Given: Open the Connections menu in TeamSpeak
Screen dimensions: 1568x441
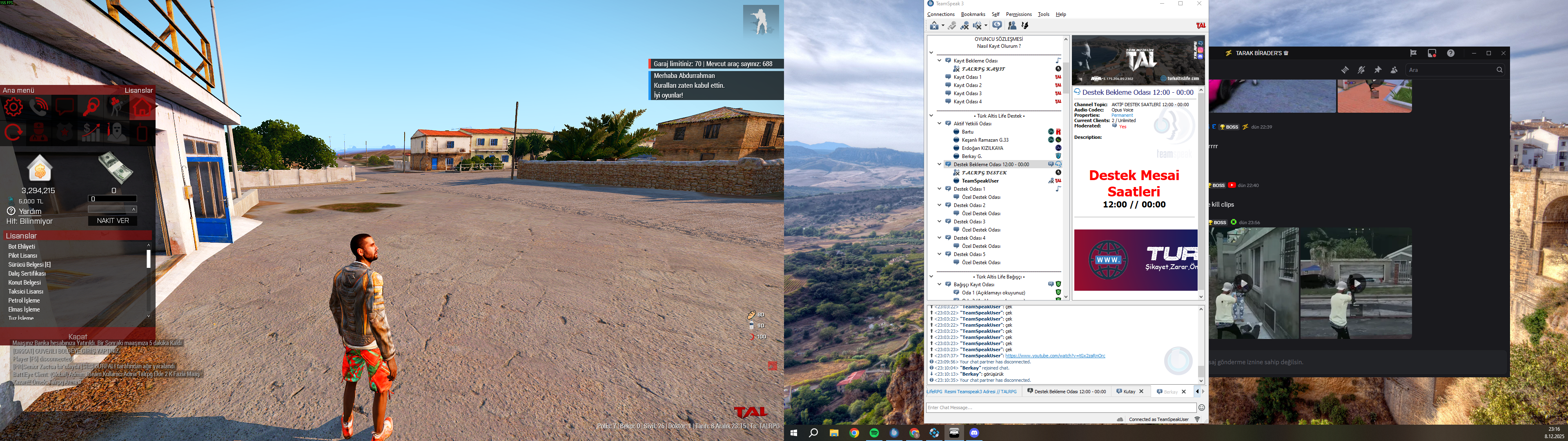Looking at the screenshot, I should [941, 15].
